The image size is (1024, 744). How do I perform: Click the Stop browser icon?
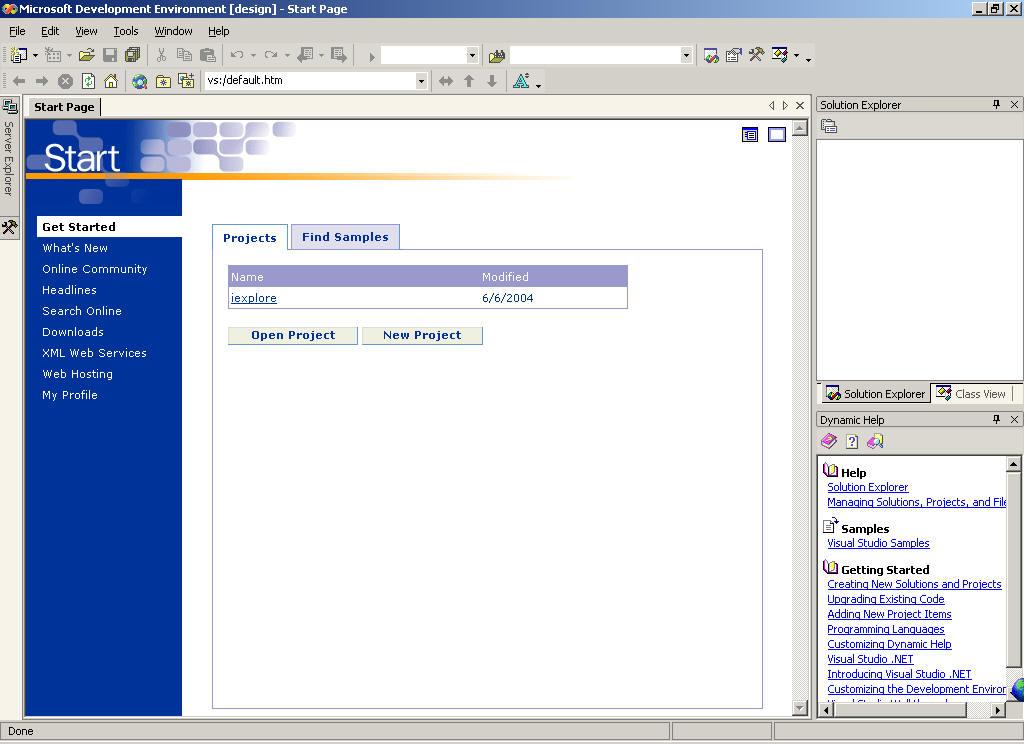coord(65,81)
